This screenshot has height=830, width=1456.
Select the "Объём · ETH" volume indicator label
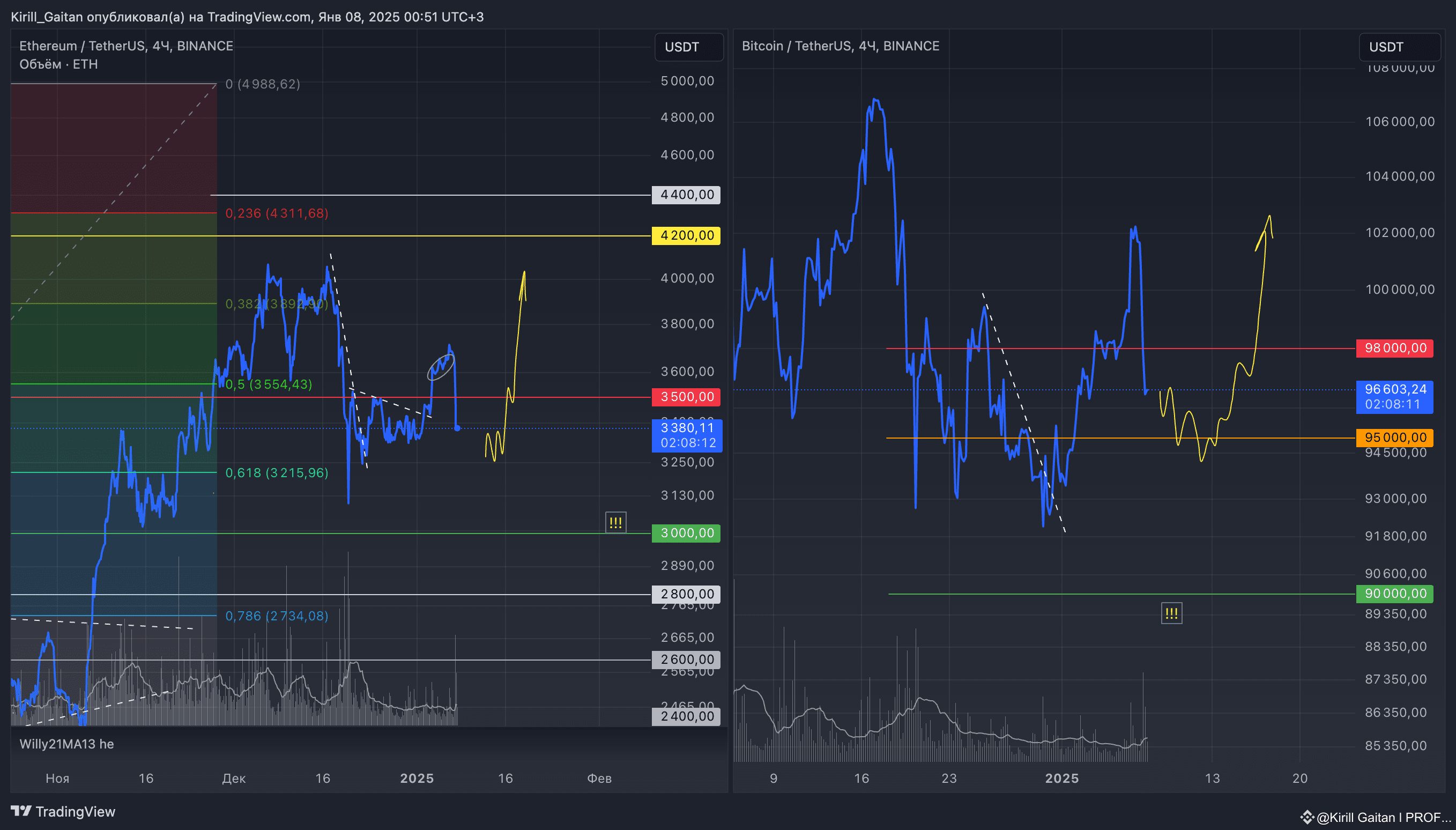pyautogui.click(x=57, y=64)
